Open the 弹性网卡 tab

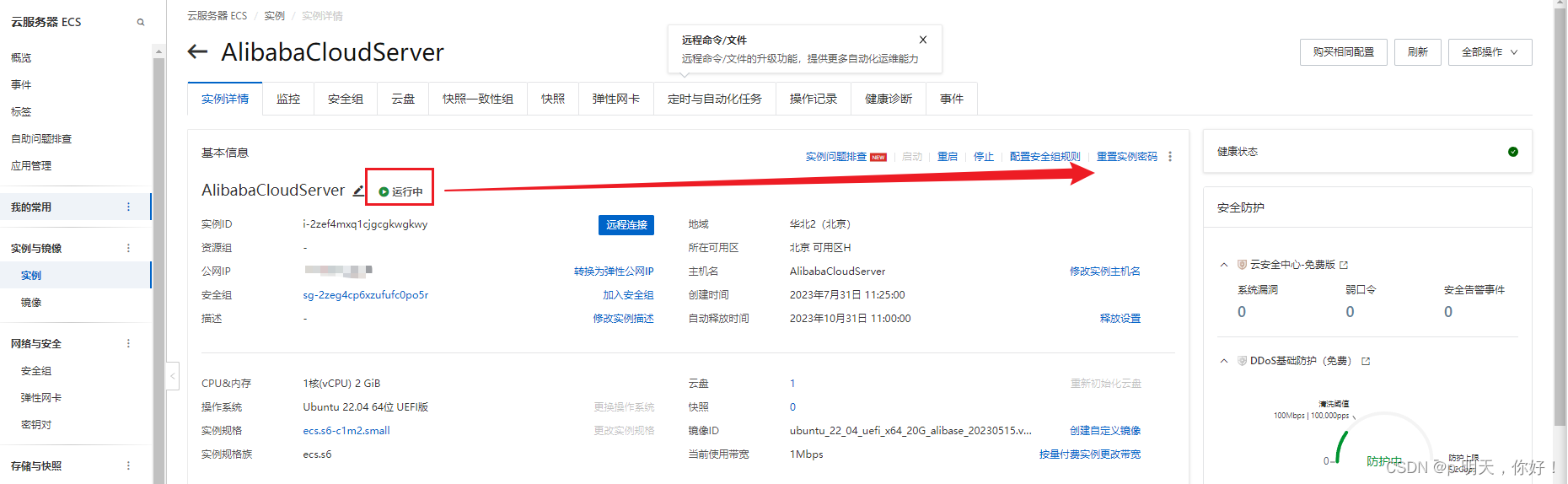tap(616, 99)
